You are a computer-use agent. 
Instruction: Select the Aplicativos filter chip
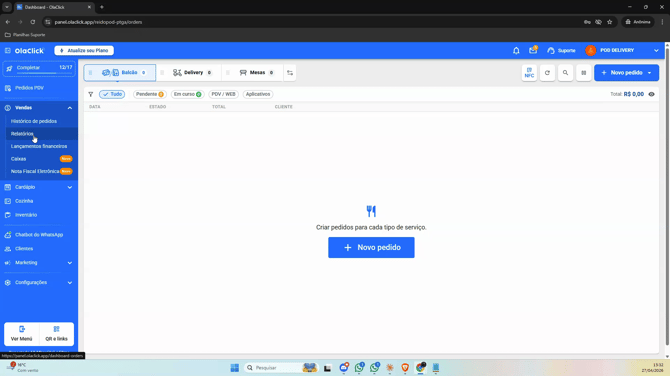tap(258, 94)
